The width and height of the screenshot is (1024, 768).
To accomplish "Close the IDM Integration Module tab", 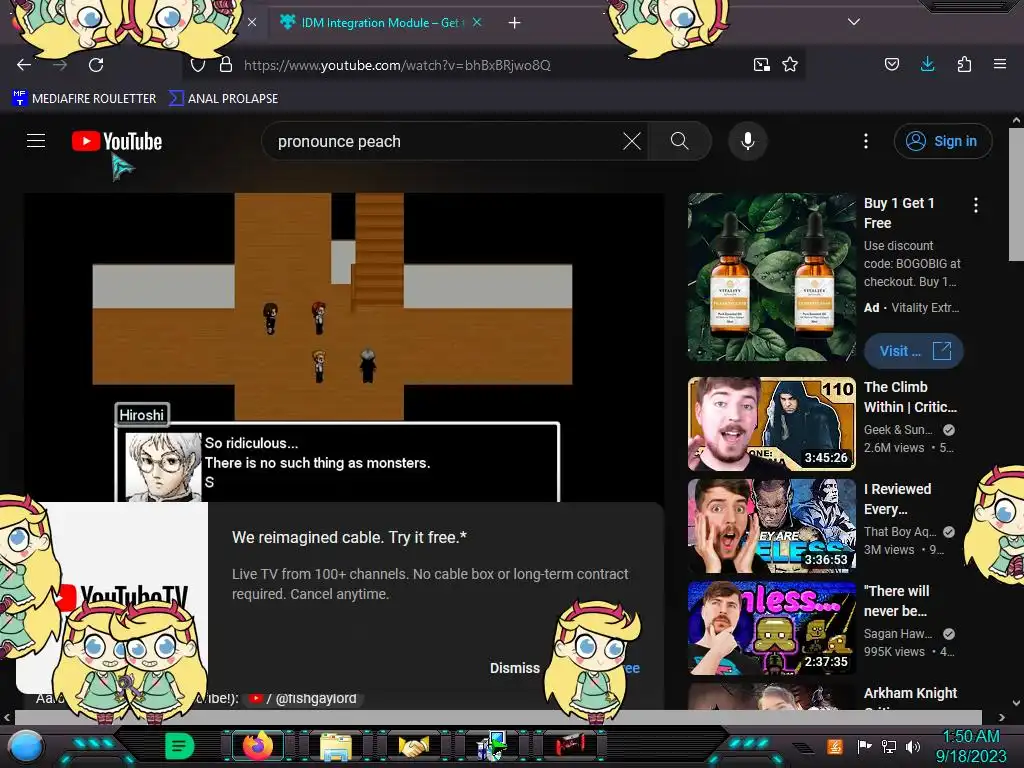I will coord(477,22).
